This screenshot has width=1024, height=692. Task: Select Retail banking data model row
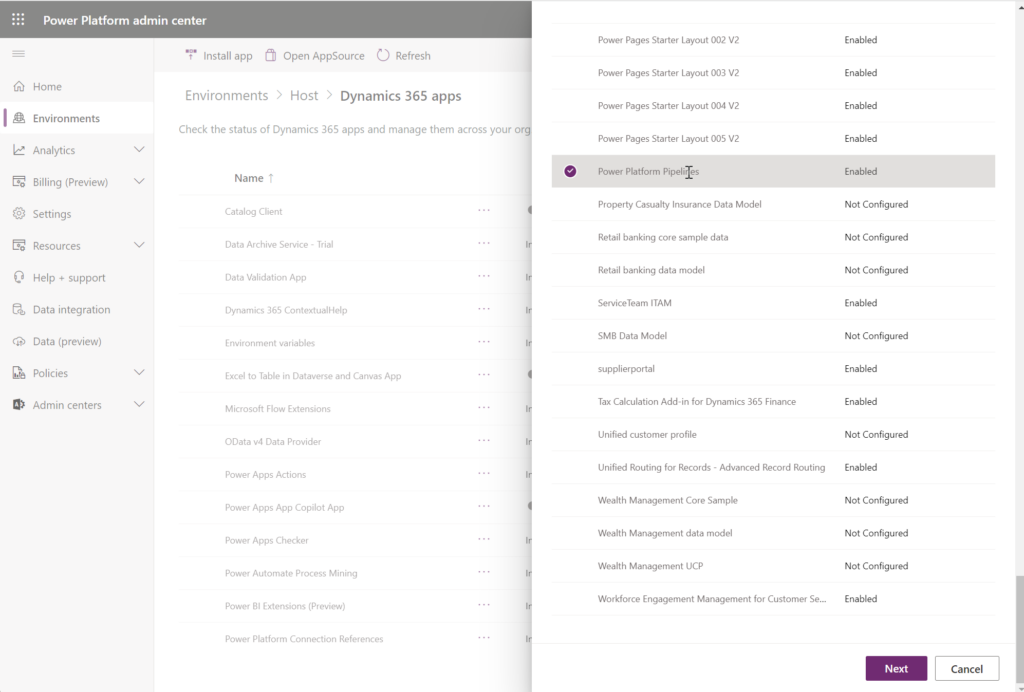[773, 270]
